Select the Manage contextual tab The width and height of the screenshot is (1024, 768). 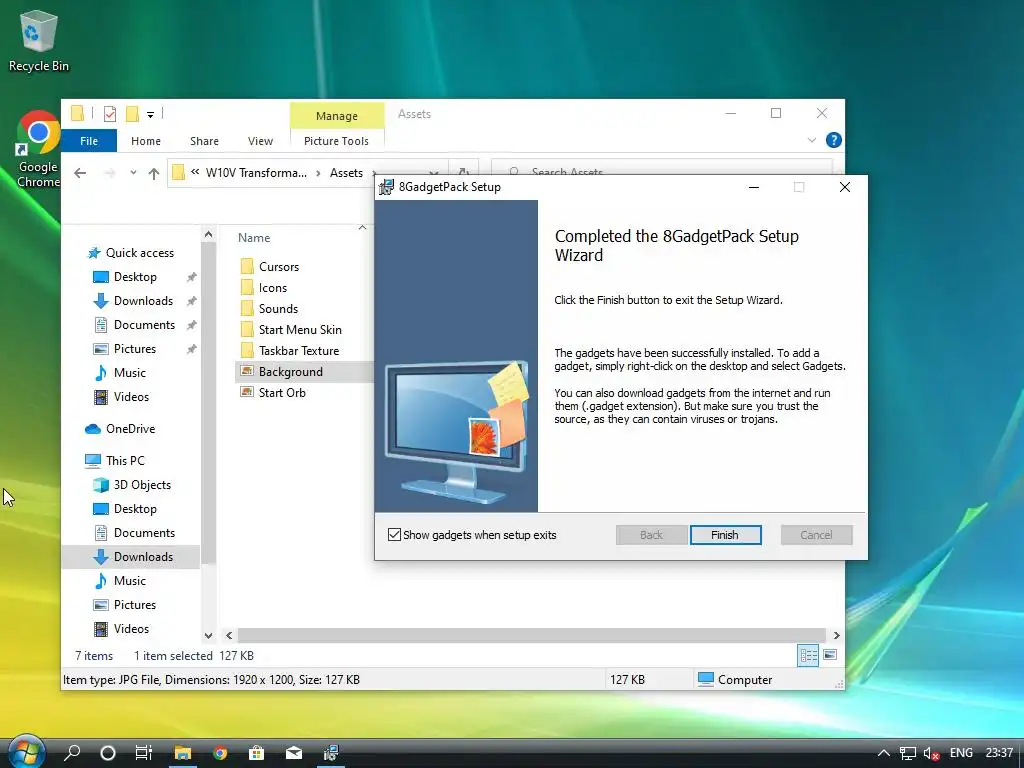click(337, 116)
